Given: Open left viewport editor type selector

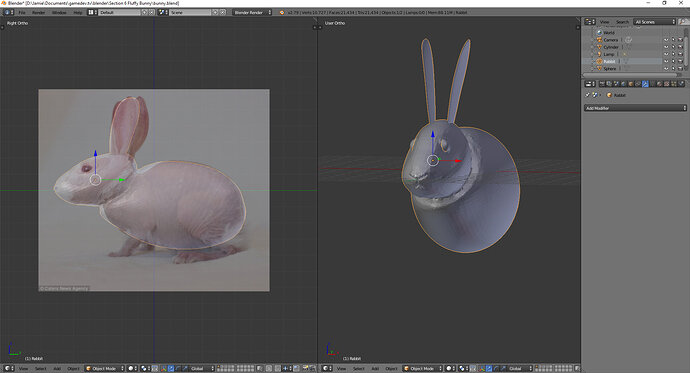Looking at the screenshot, I should tap(9, 368).
